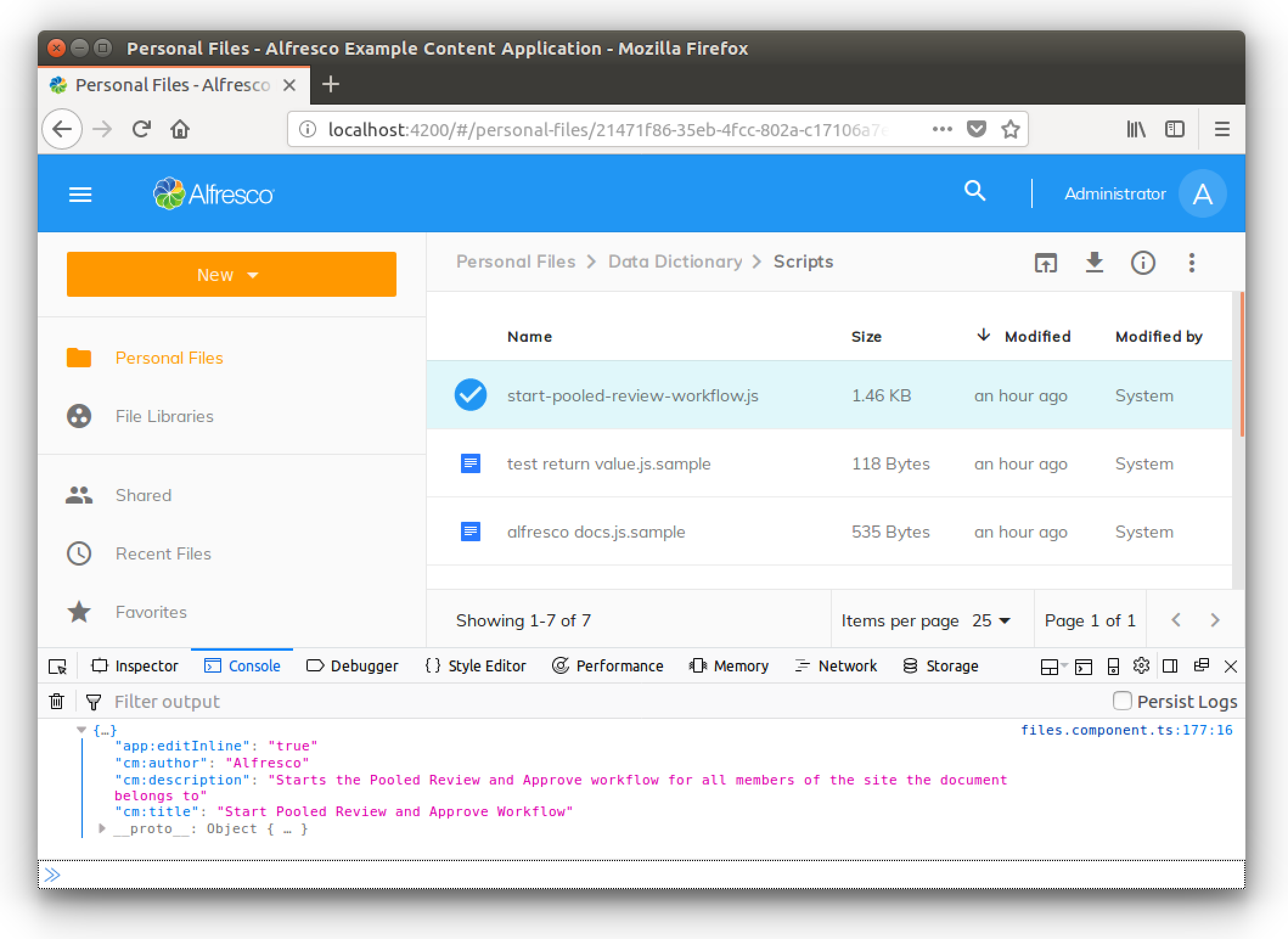The width and height of the screenshot is (1288, 939).
Task: Deselect start-pooled-review-workflow.js checkmark
Action: tap(470, 395)
